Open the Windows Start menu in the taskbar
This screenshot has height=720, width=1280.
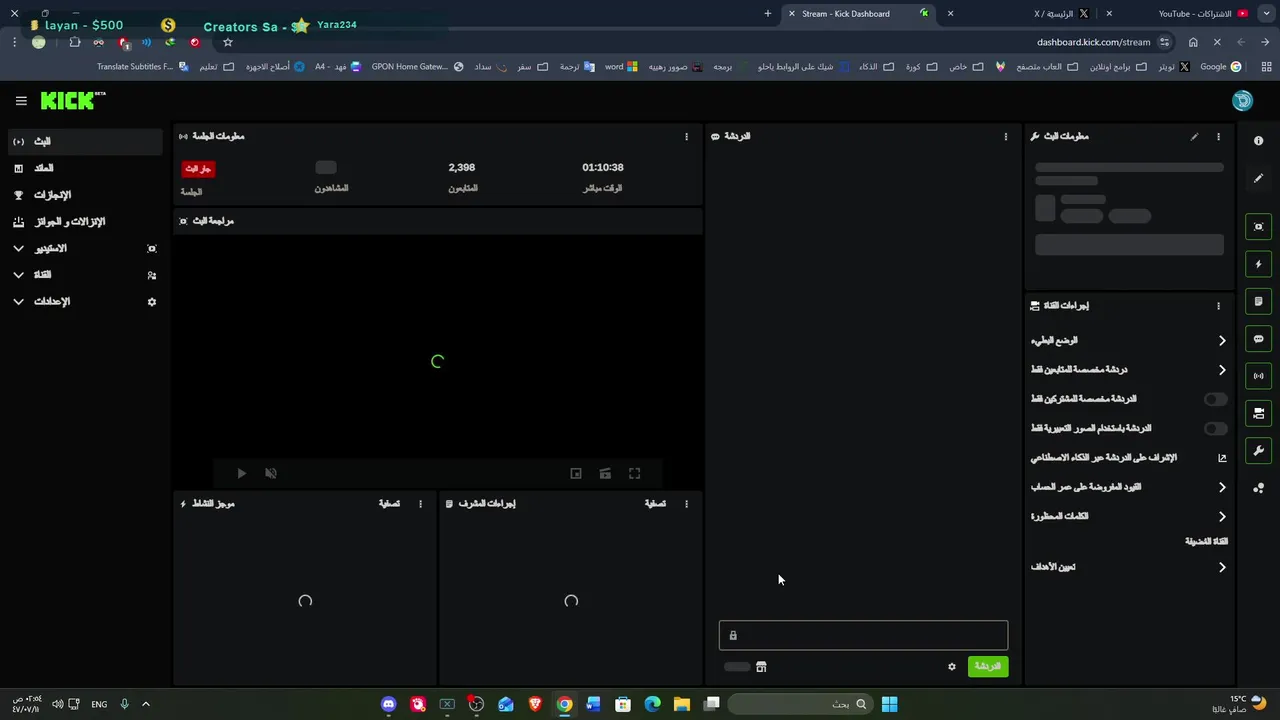889,704
